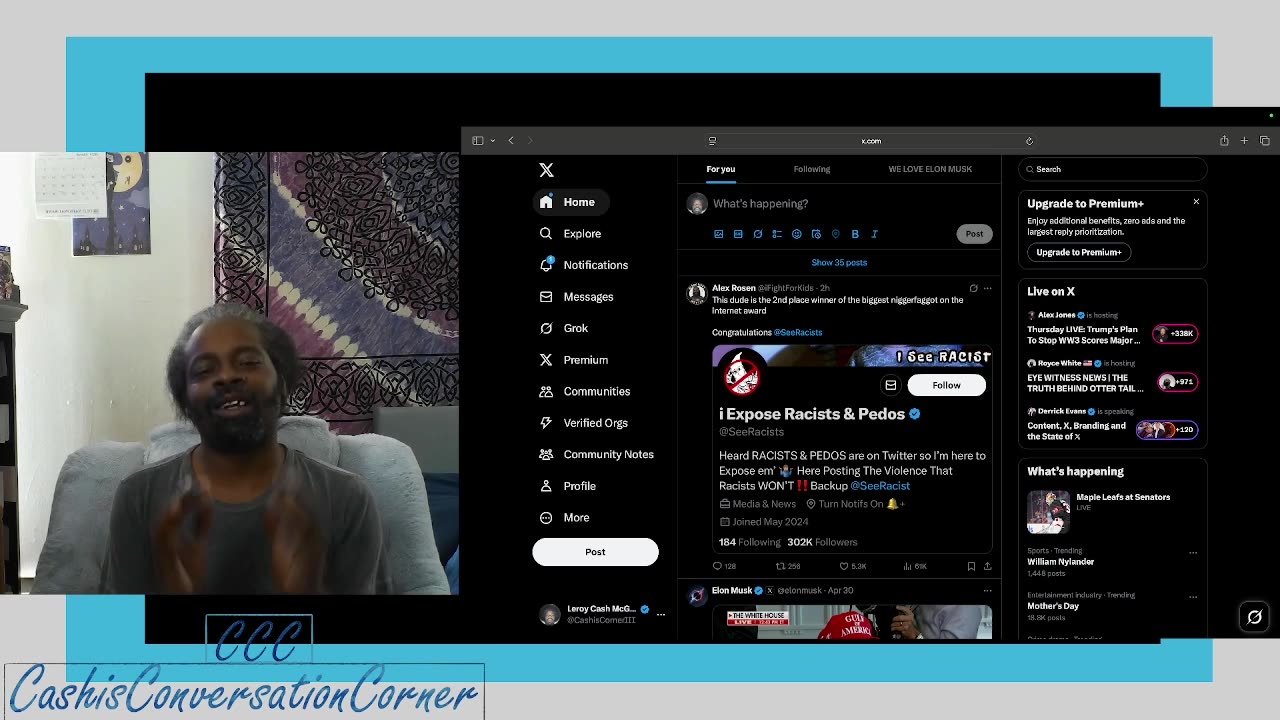Open Premium in sidebar
The width and height of the screenshot is (1280, 720).
[x=574, y=360]
